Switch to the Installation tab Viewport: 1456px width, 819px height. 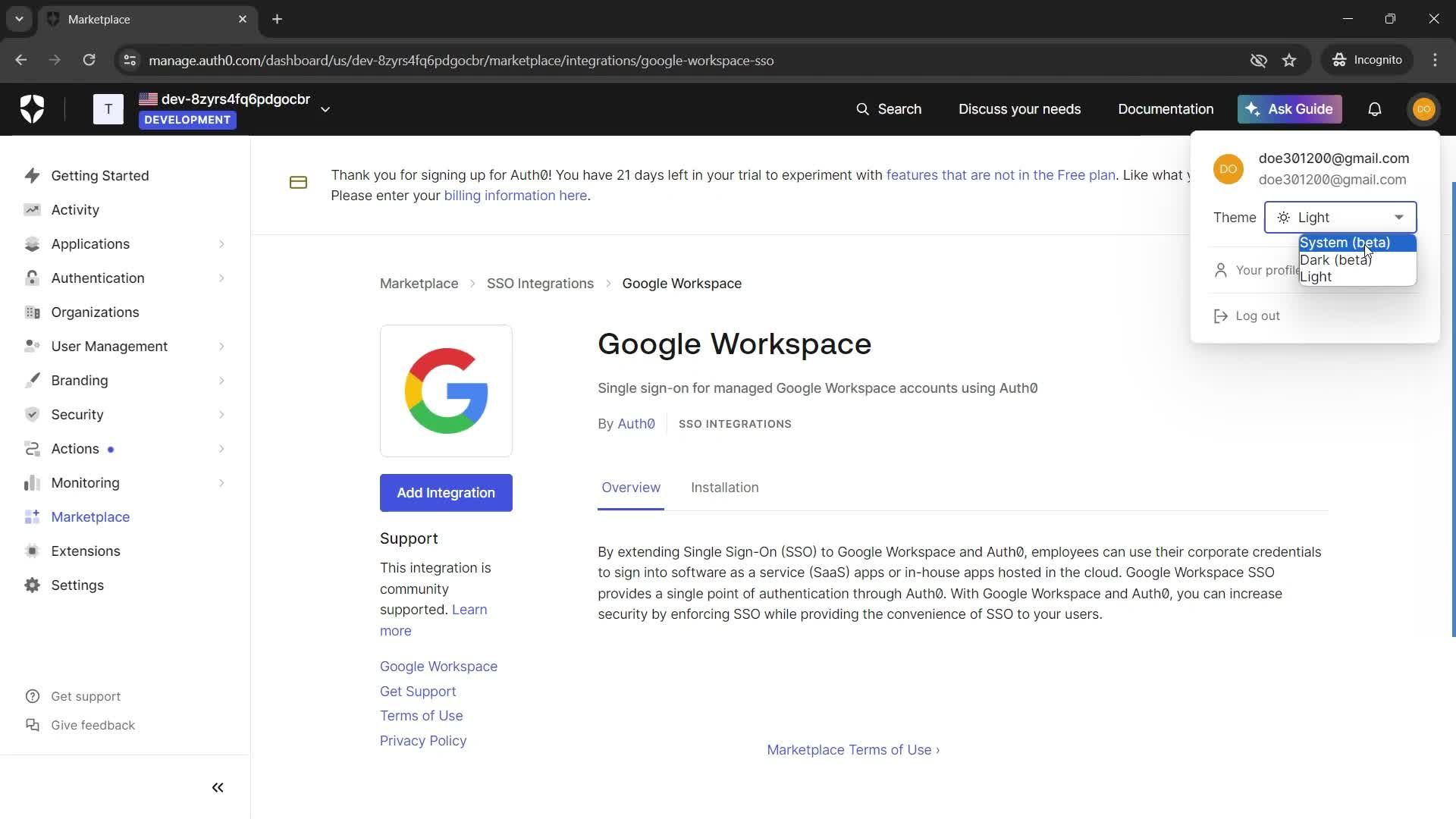(x=724, y=488)
